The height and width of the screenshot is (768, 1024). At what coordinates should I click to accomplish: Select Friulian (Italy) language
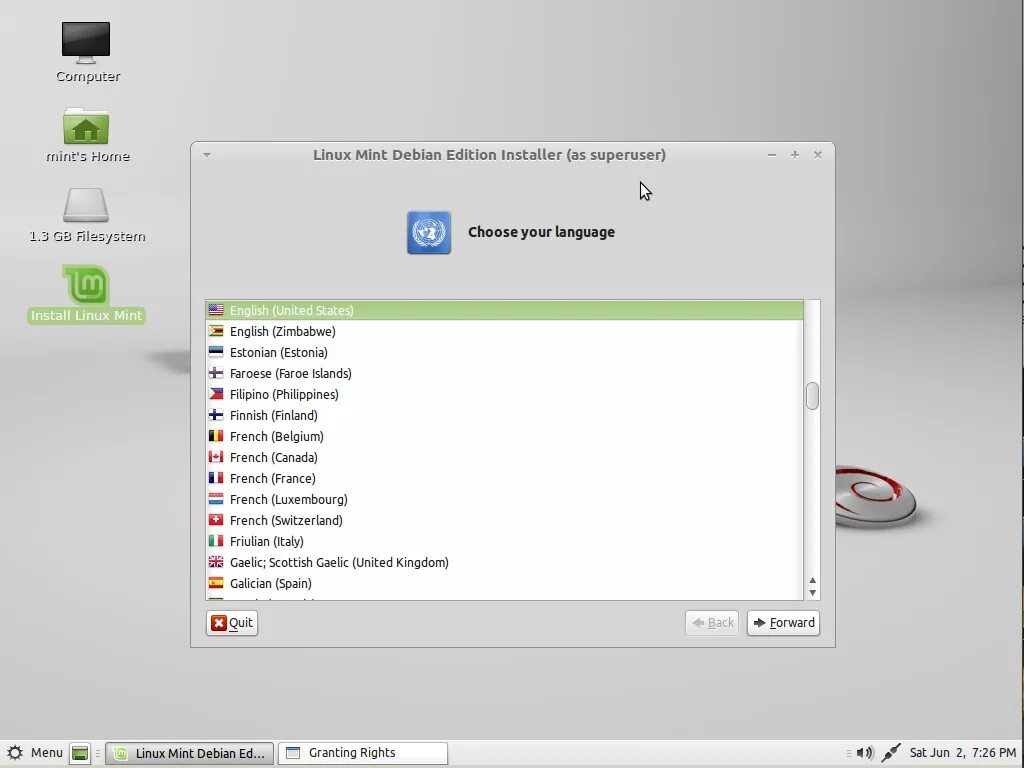(x=504, y=541)
